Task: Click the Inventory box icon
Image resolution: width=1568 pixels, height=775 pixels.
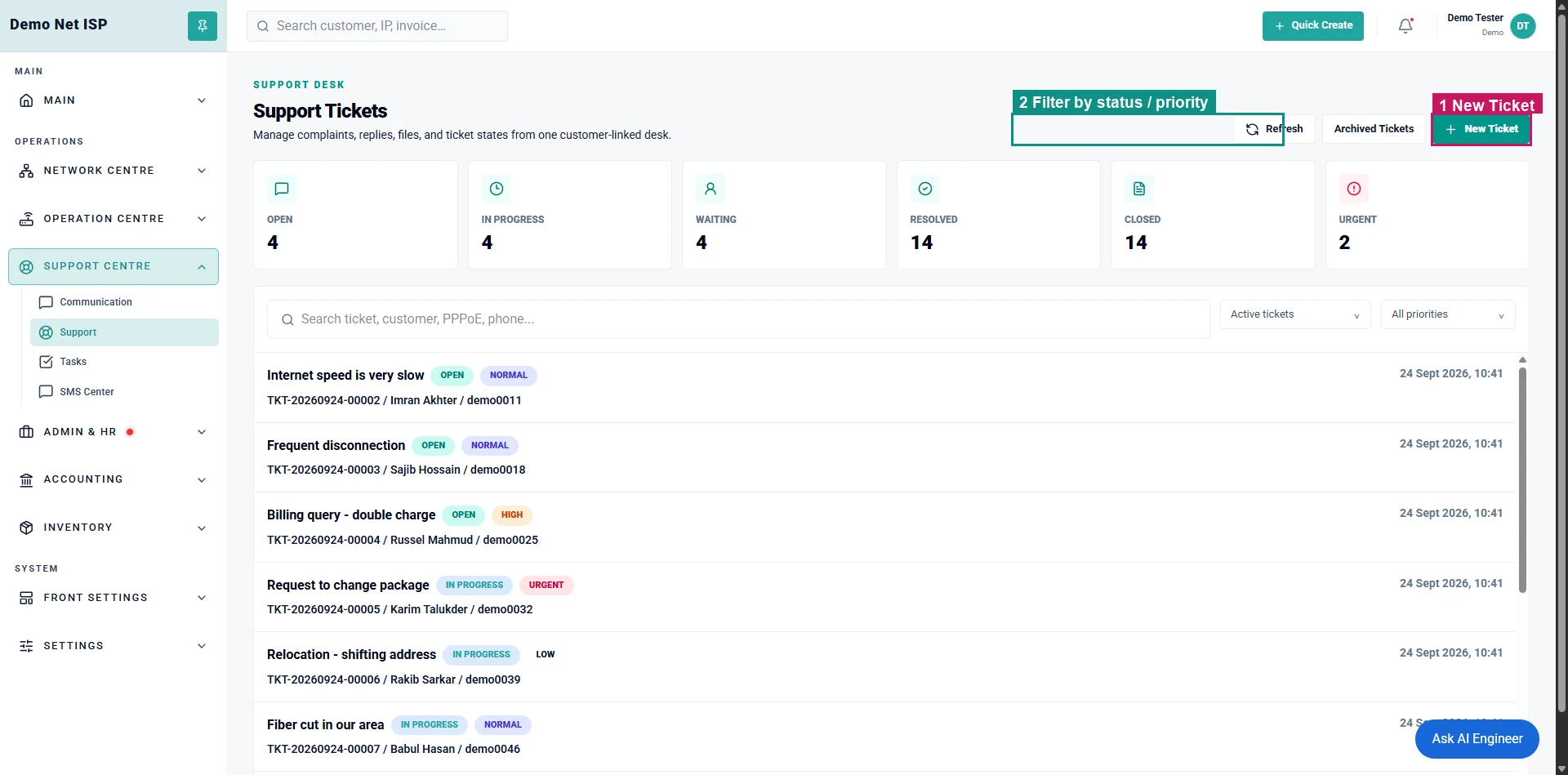Action: pos(26,528)
